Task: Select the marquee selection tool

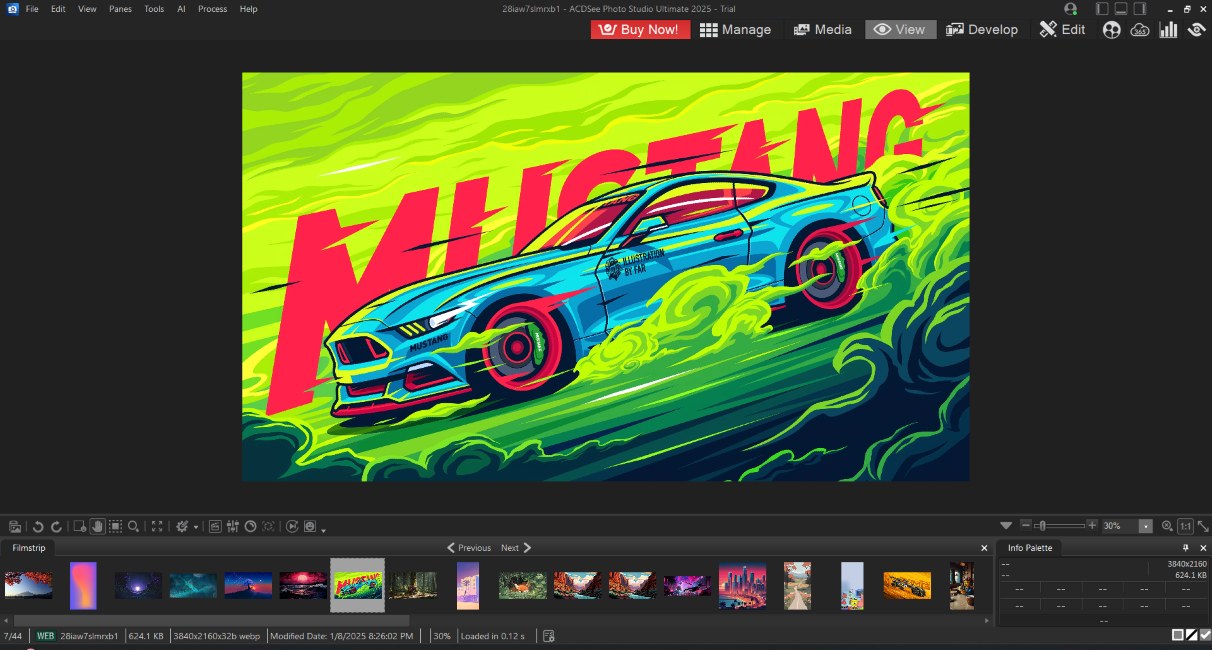Action: 114,527
